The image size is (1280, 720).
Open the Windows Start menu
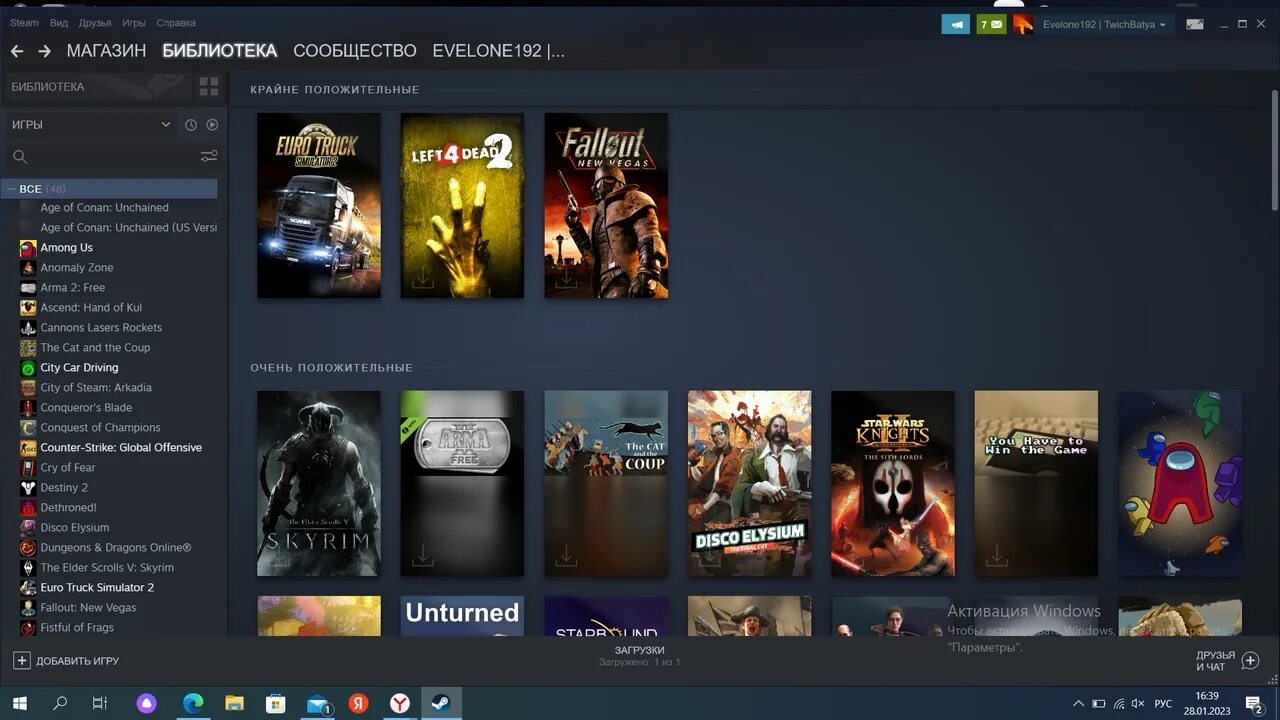click(x=19, y=704)
